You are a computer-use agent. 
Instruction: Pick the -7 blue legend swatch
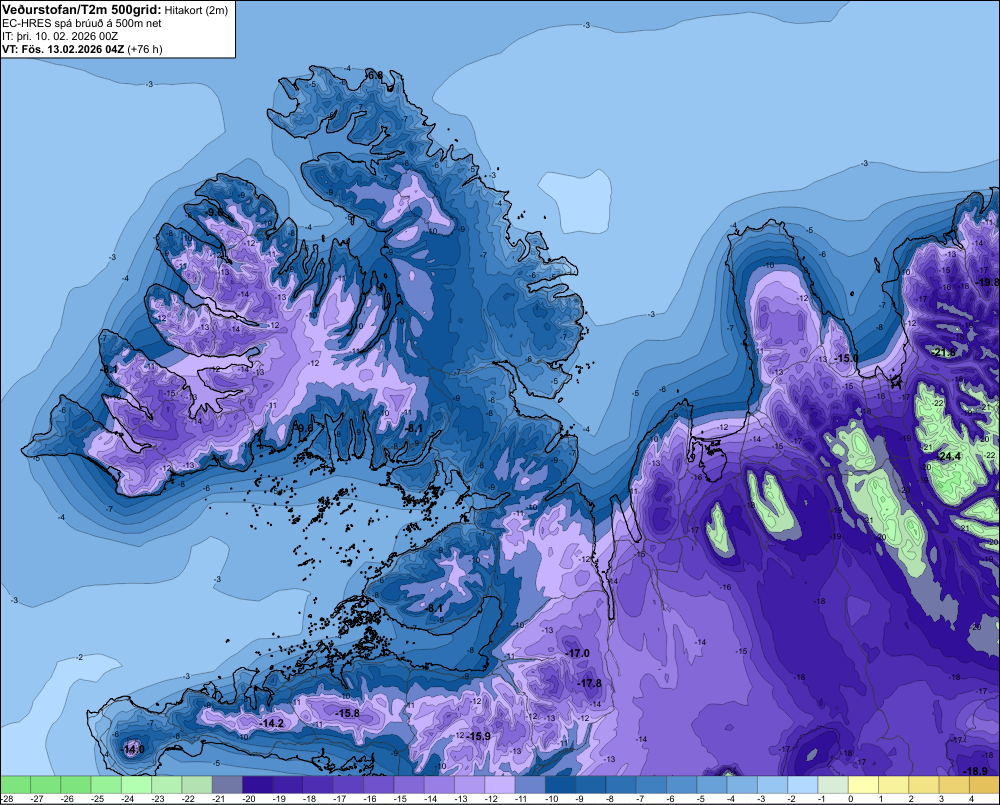(x=651, y=785)
